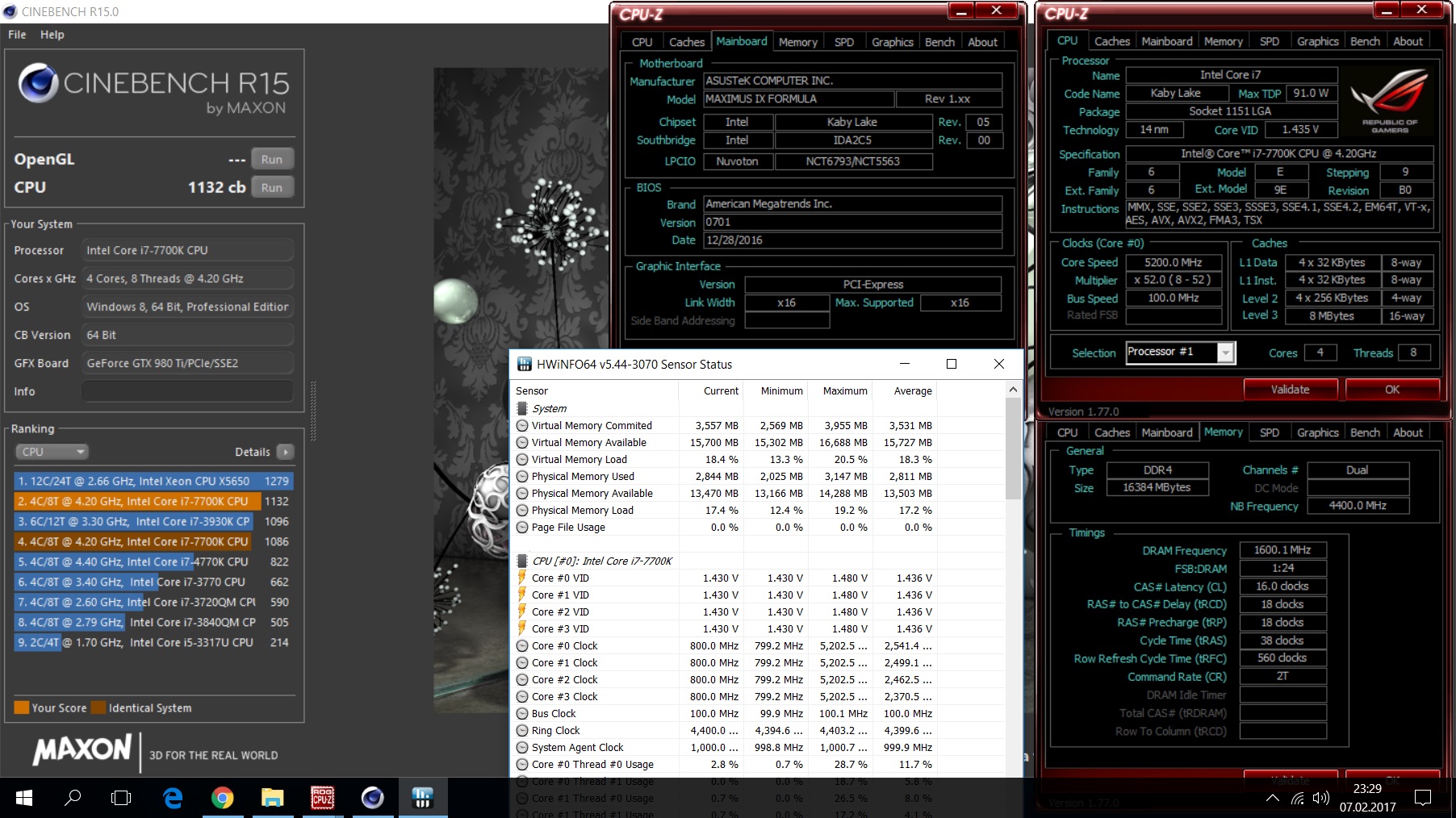Open Bench tab in CPU-Z Memory window
The width and height of the screenshot is (1456, 818).
click(x=1365, y=432)
